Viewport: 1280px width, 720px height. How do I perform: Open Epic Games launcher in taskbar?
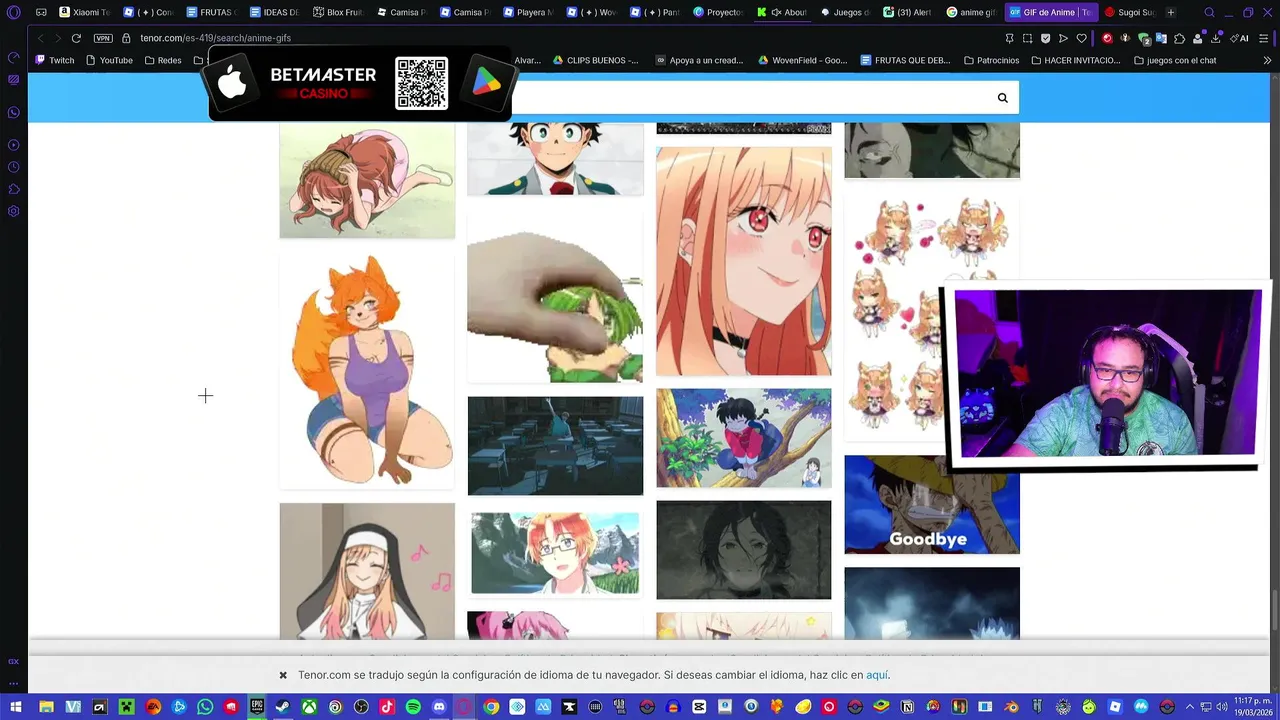[257, 707]
